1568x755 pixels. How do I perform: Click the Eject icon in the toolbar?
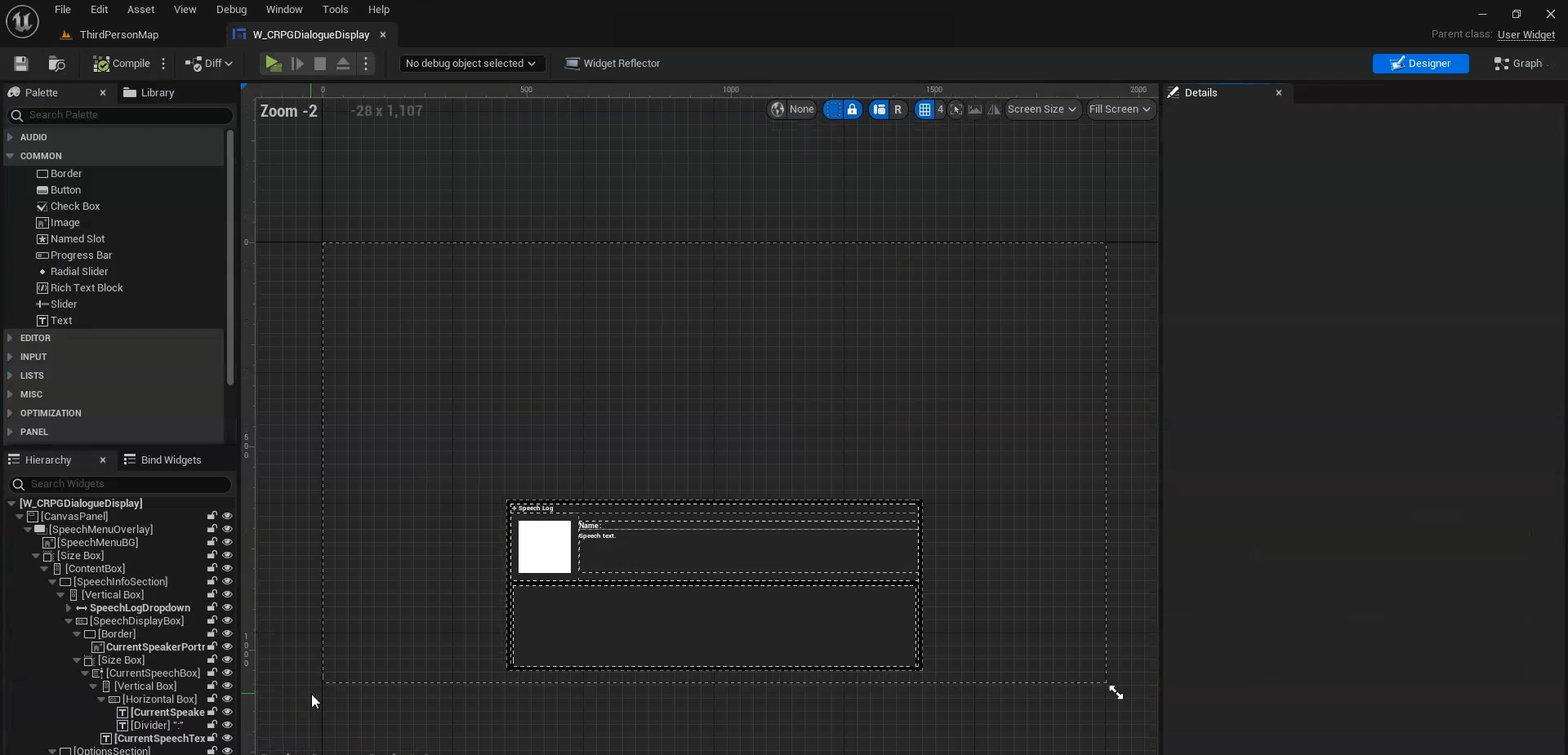point(343,64)
